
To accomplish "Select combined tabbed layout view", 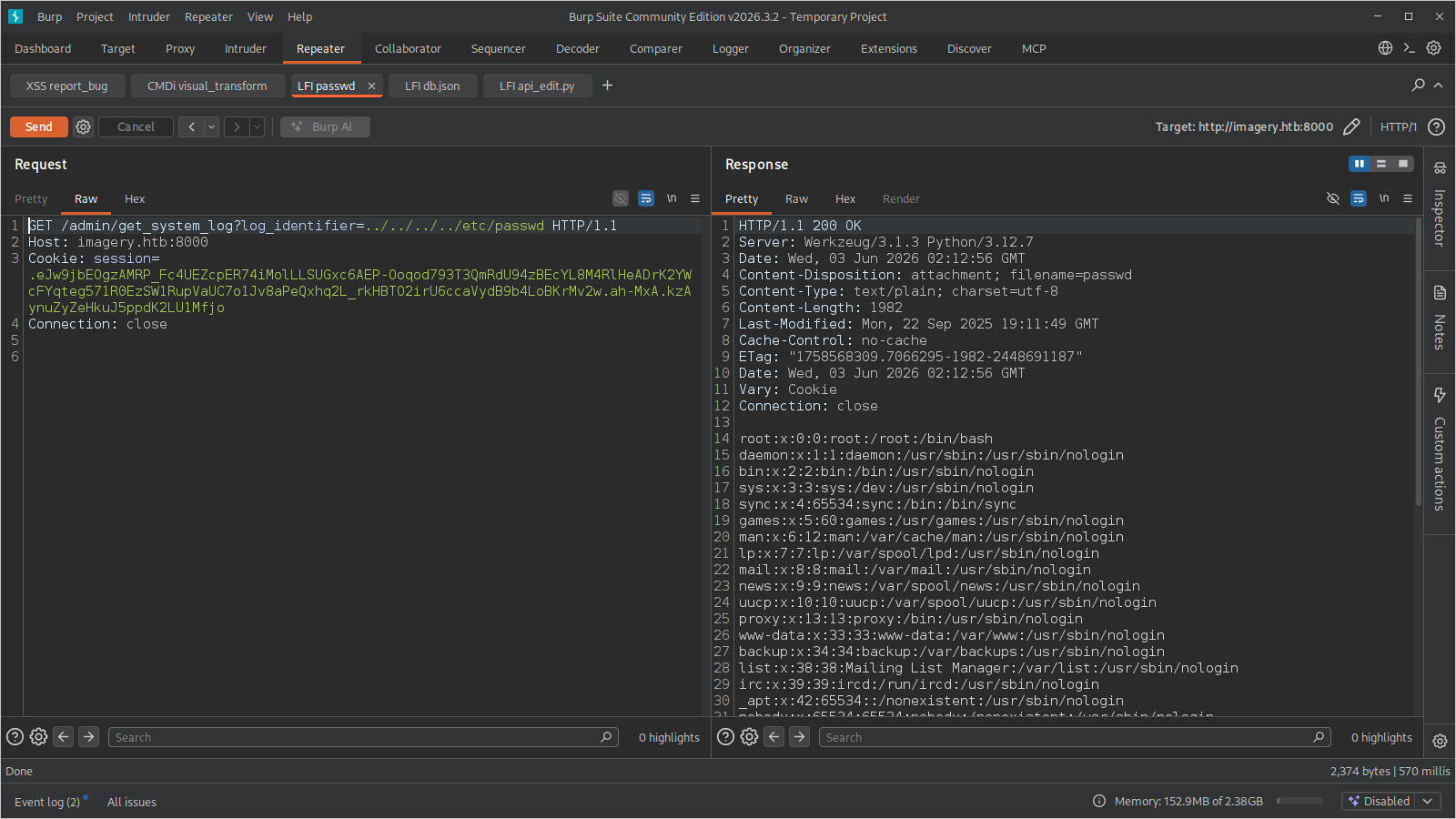I will click(1403, 164).
